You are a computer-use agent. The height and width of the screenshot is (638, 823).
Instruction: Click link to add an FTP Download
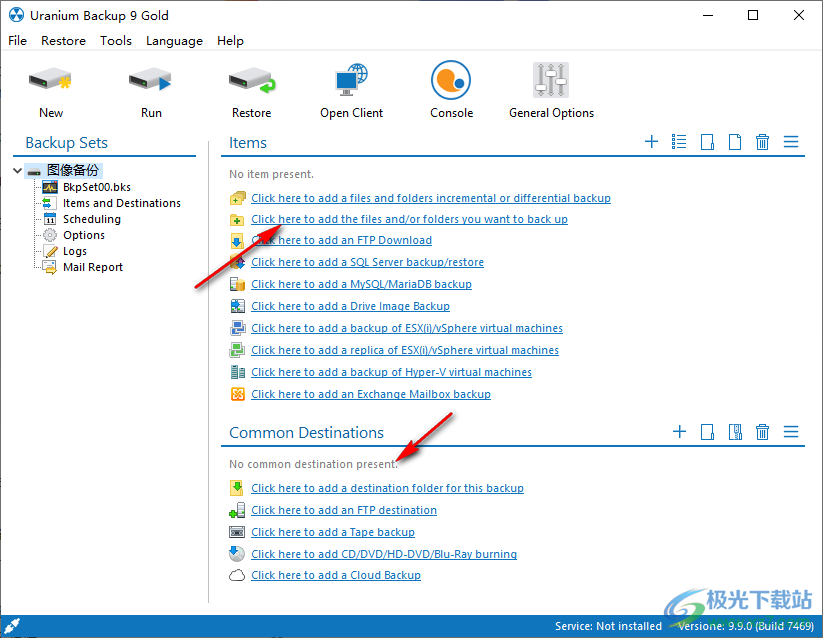click(341, 240)
